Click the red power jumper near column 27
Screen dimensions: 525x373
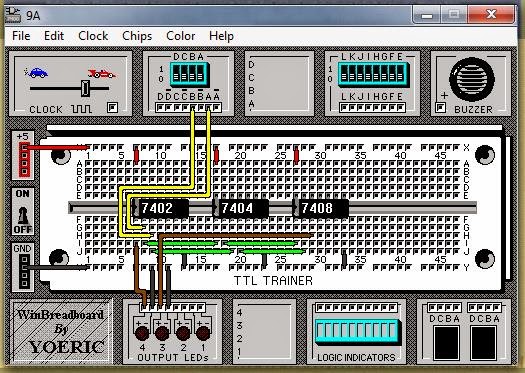pos(296,155)
